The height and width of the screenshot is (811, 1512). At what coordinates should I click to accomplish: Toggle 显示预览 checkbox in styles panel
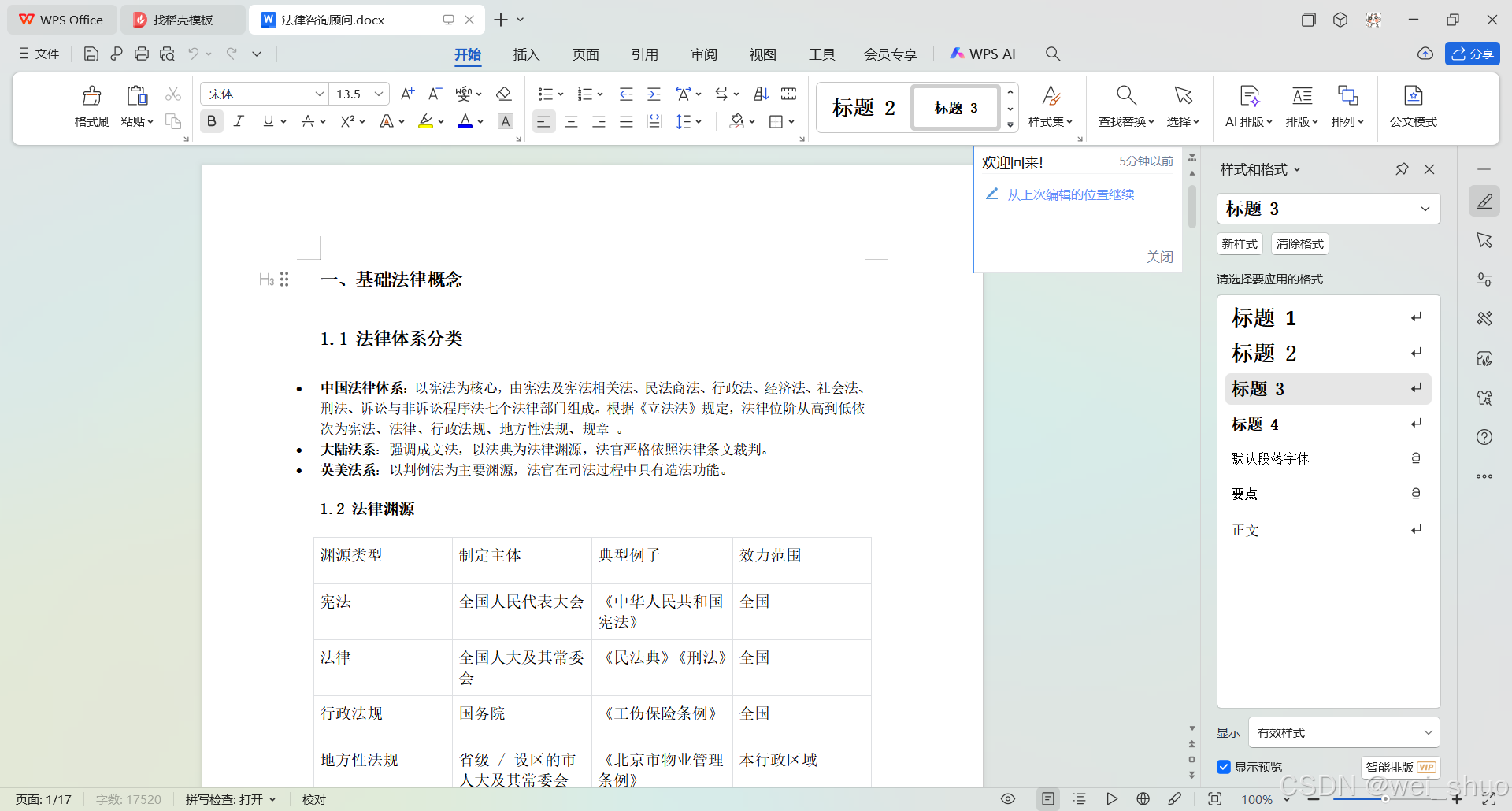pos(1224,766)
